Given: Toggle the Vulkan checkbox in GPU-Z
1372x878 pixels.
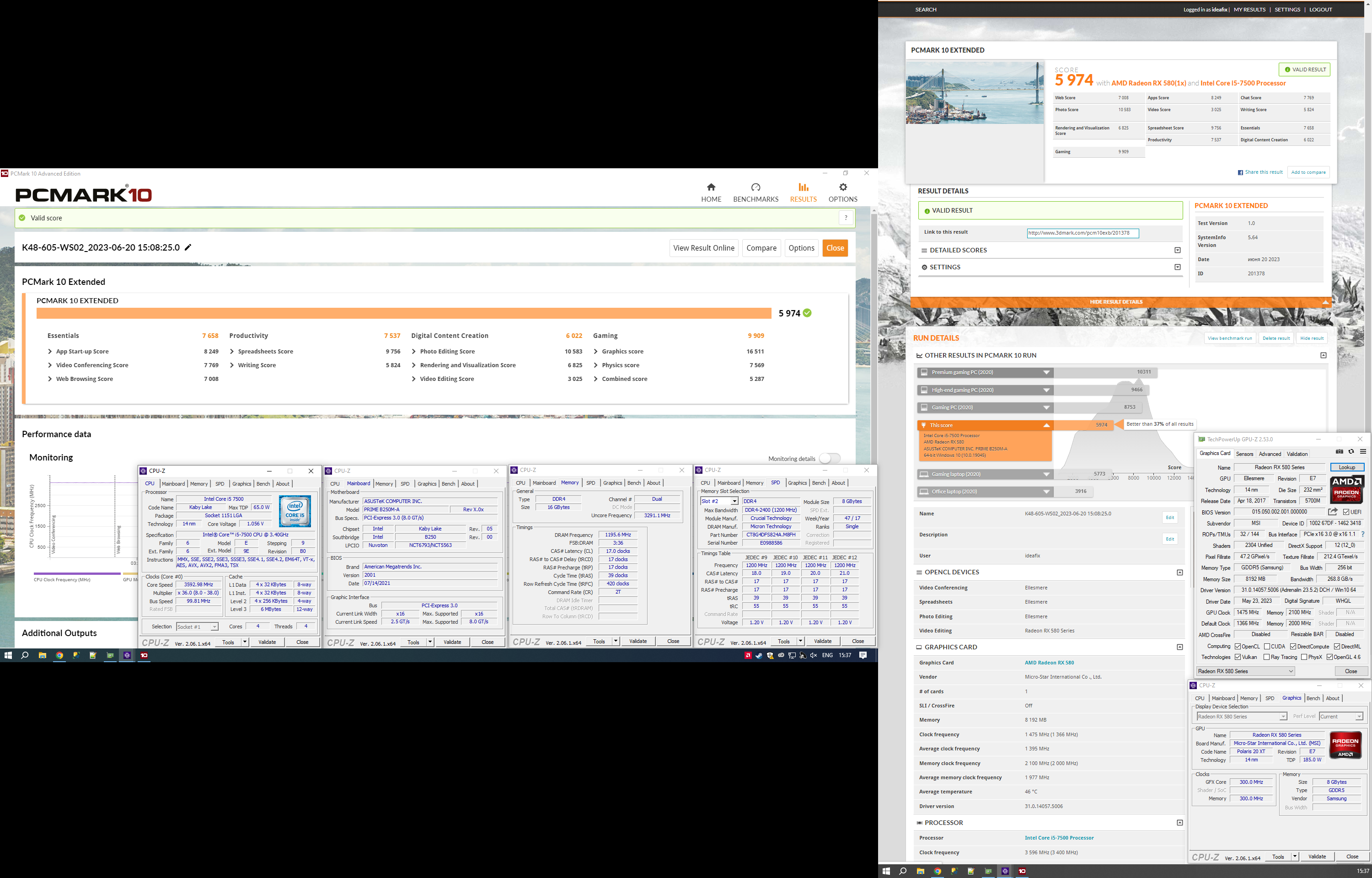Looking at the screenshot, I should (1238, 658).
